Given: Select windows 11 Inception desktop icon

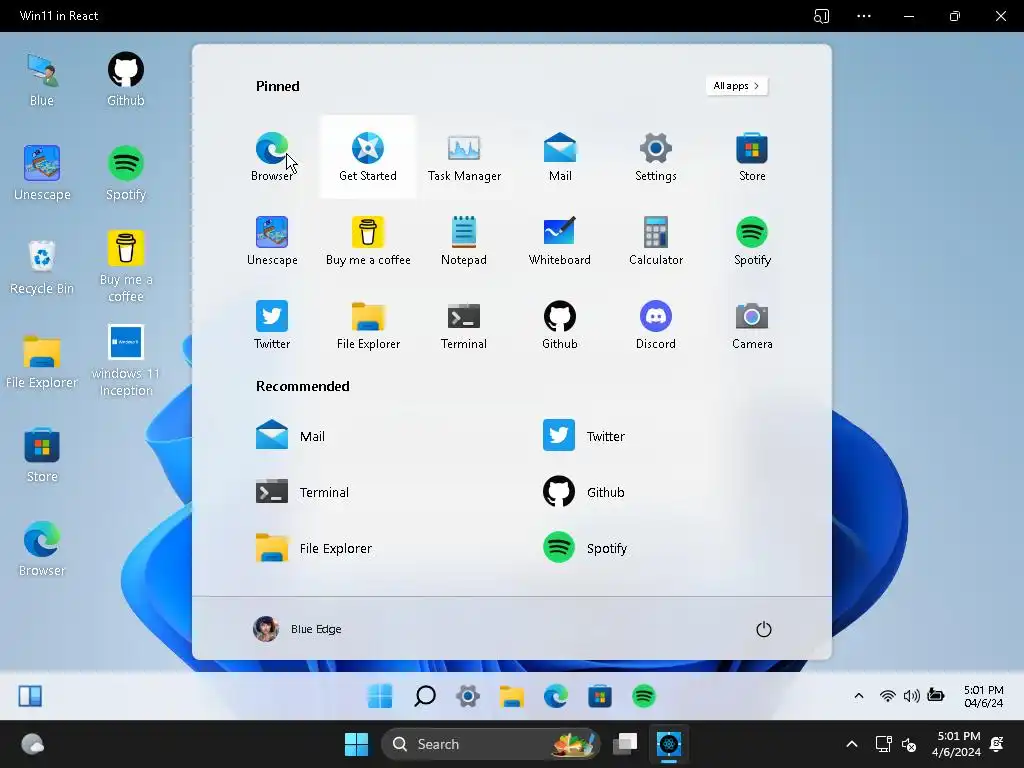Looking at the screenshot, I should [x=125, y=360].
